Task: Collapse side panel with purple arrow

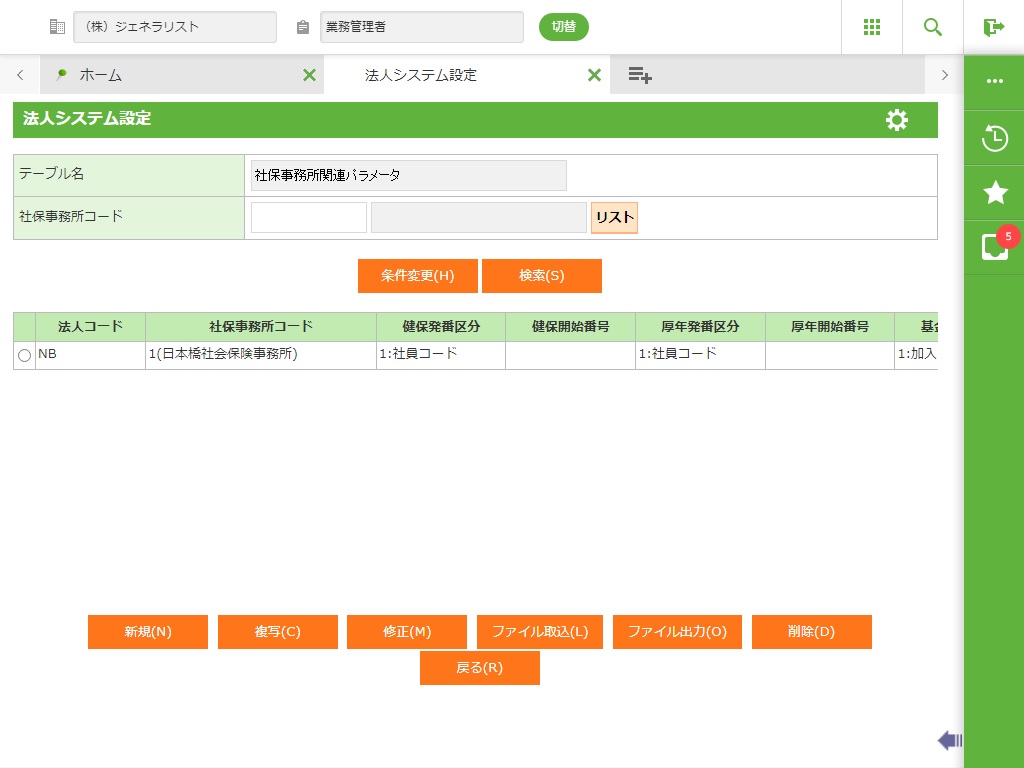Action: 949,740
